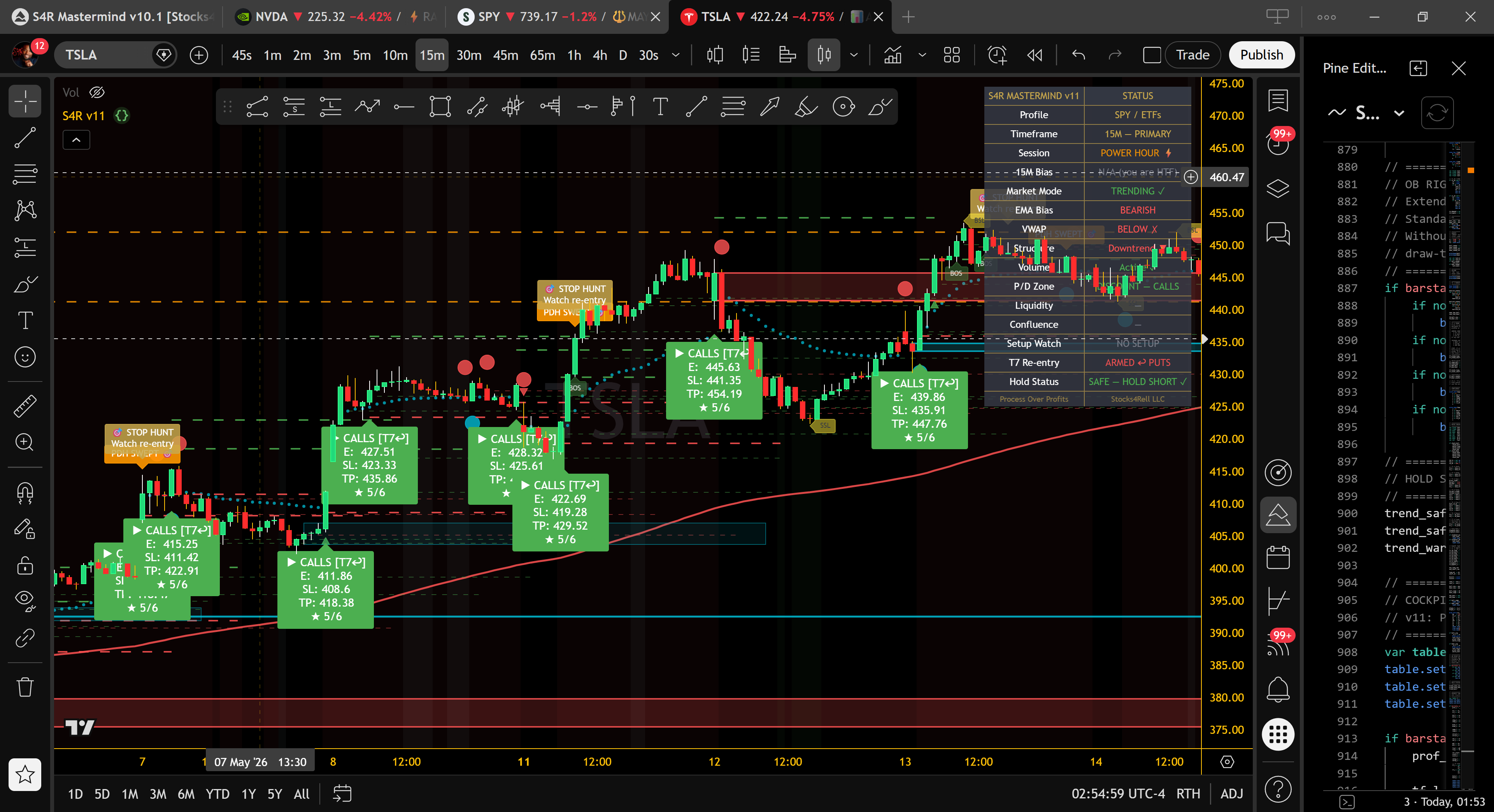This screenshot has height=812, width=1494.
Task: Start bar replay mode
Action: (x=1035, y=55)
